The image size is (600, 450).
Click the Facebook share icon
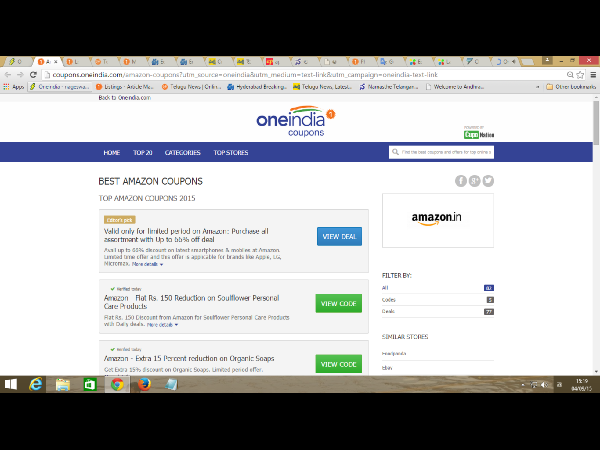click(461, 181)
